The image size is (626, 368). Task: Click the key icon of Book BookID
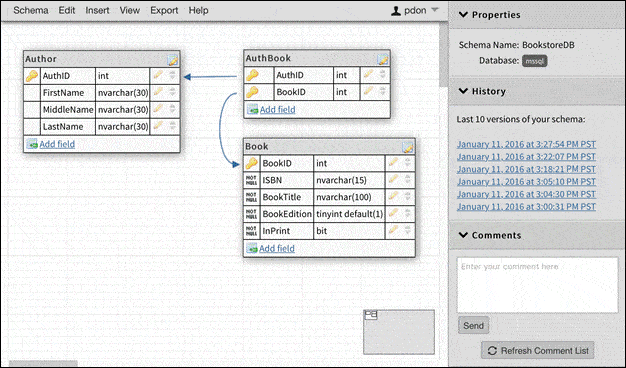(x=252, y=163)
